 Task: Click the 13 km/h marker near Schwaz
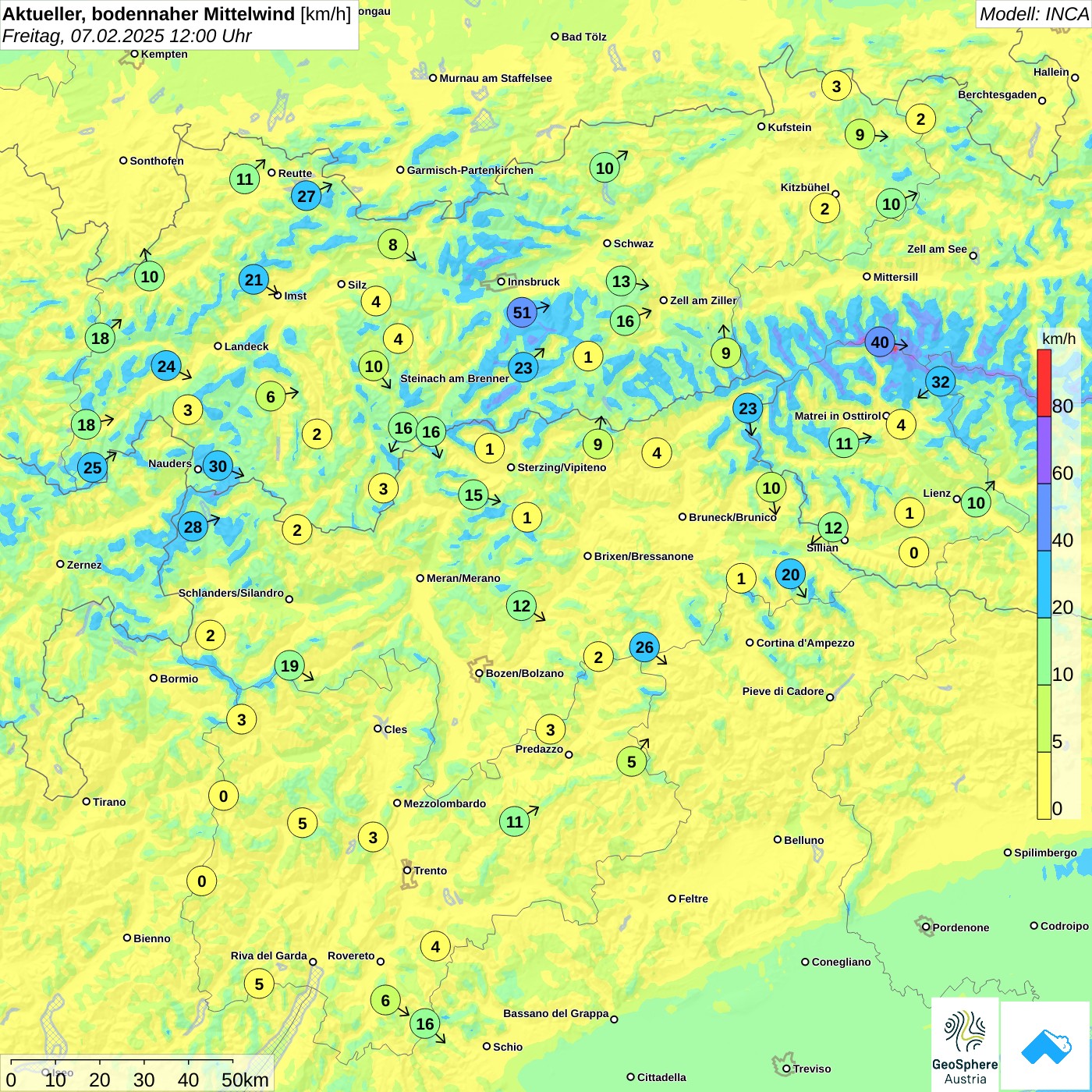(621, 281)
